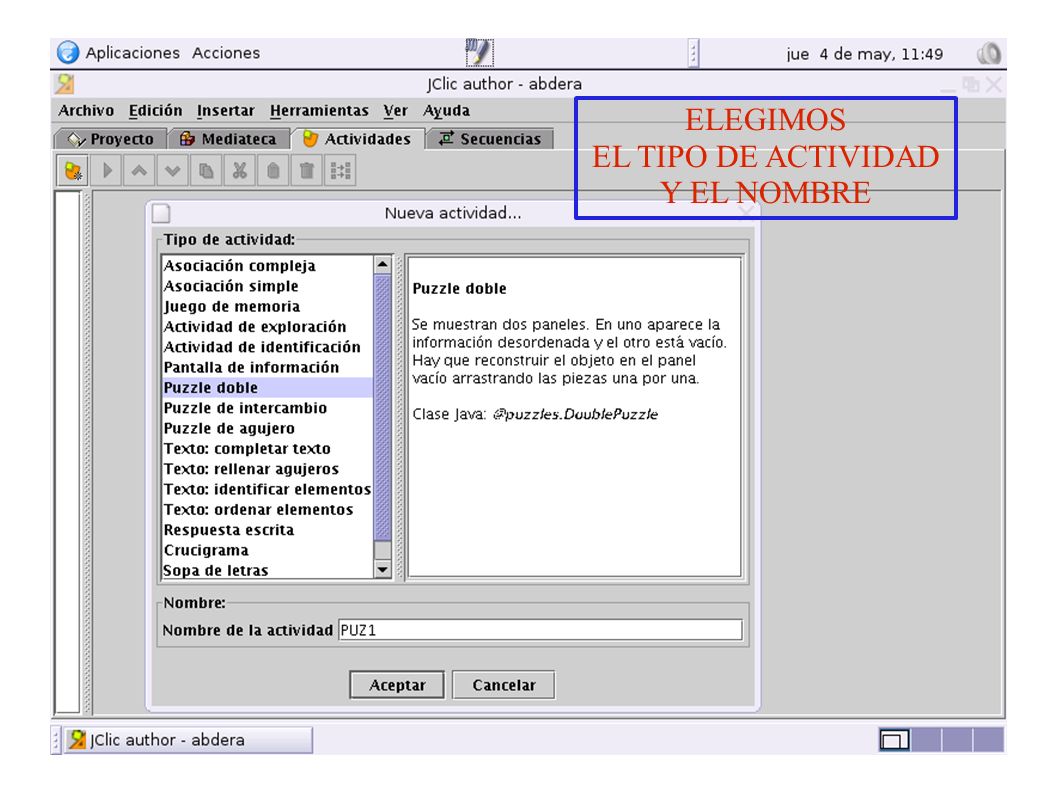
Task: Open the Ayuda menu
Action: [446, 111]
